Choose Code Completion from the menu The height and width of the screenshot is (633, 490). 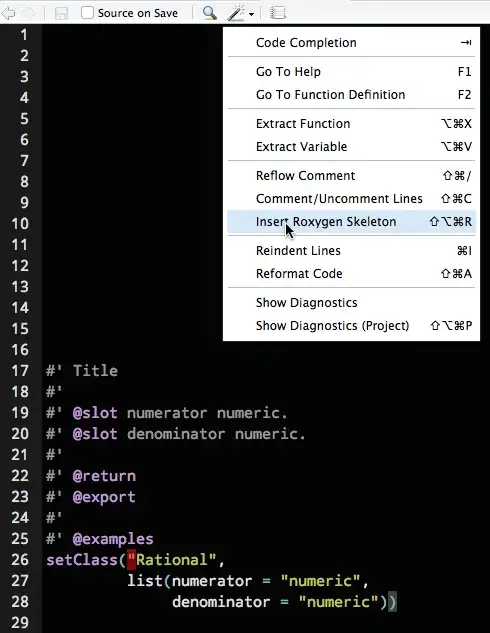click(351, 42)
